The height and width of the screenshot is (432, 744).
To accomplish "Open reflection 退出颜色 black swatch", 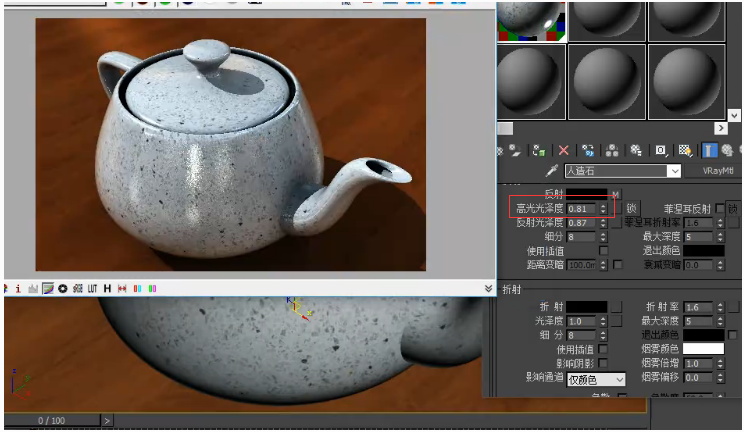I will (x=704, y=250).
